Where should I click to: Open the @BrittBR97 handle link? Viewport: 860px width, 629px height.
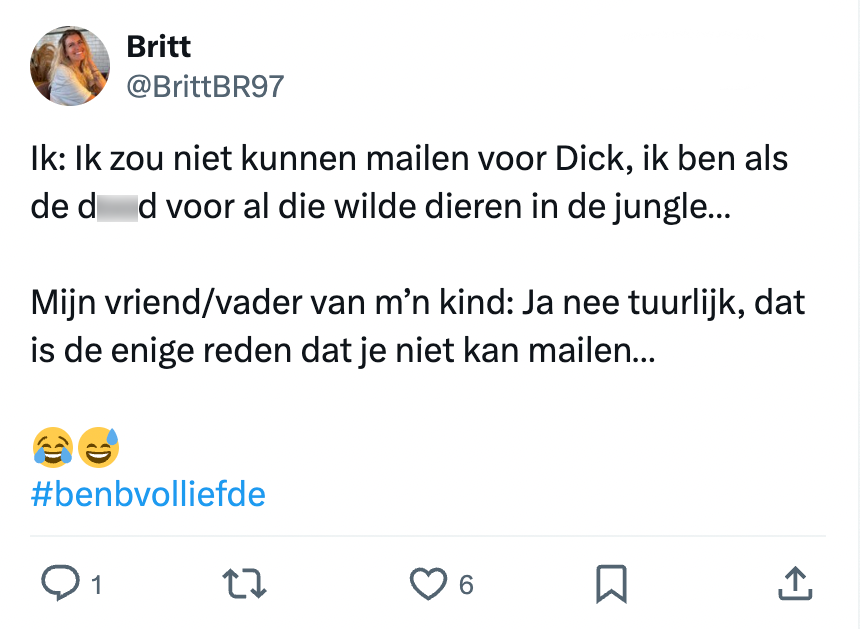click(205, 86)
